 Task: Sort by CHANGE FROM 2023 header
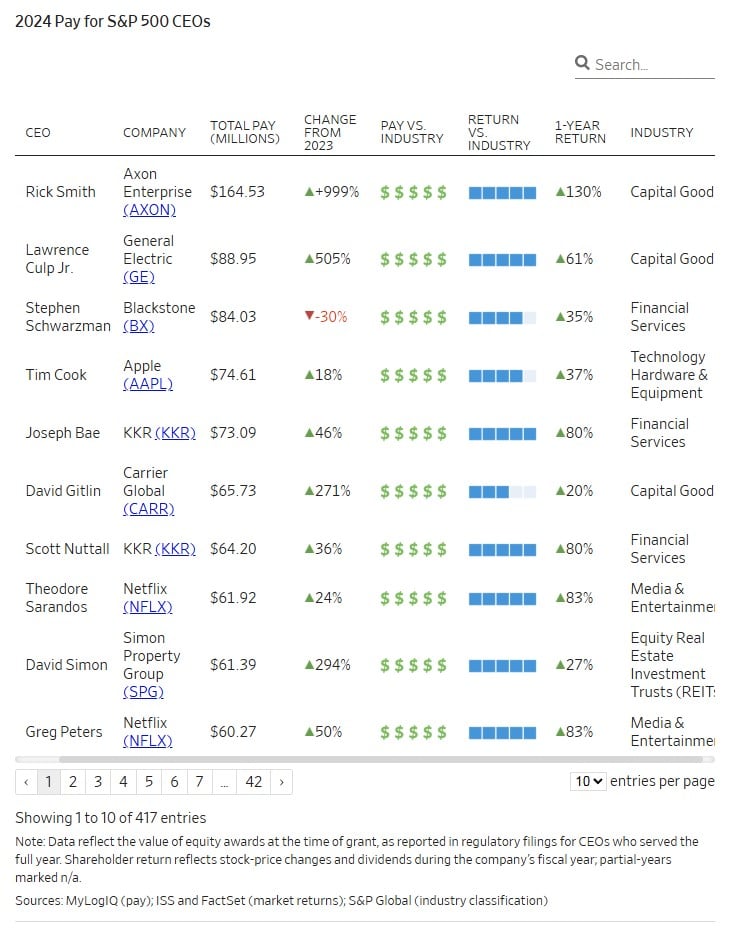click(330, 132)
